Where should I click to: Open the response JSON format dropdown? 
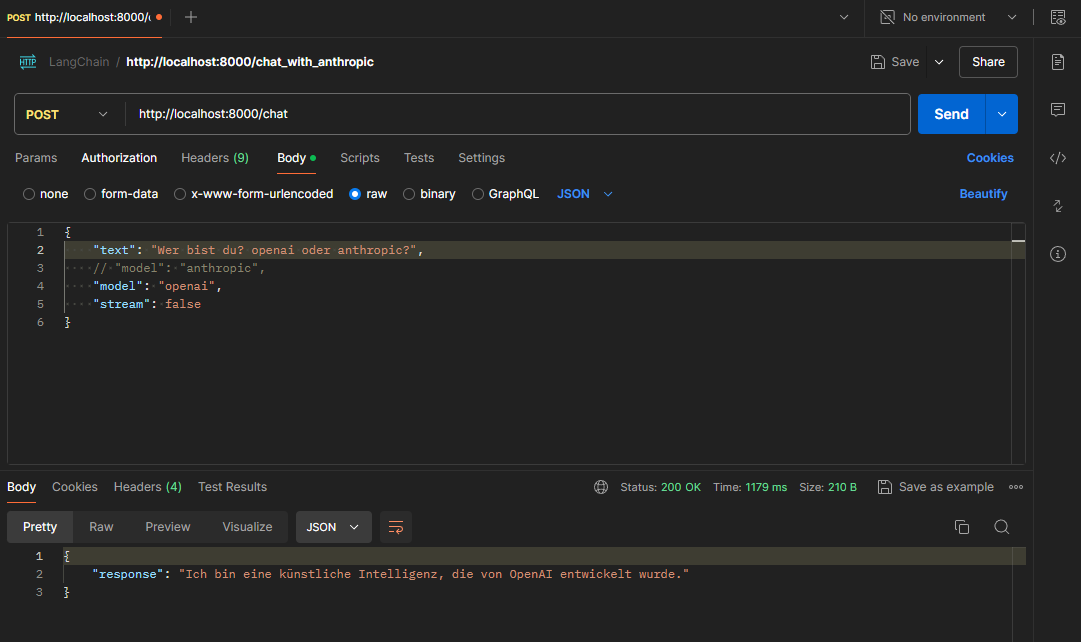pyautogui.click(x=333, y=527)
